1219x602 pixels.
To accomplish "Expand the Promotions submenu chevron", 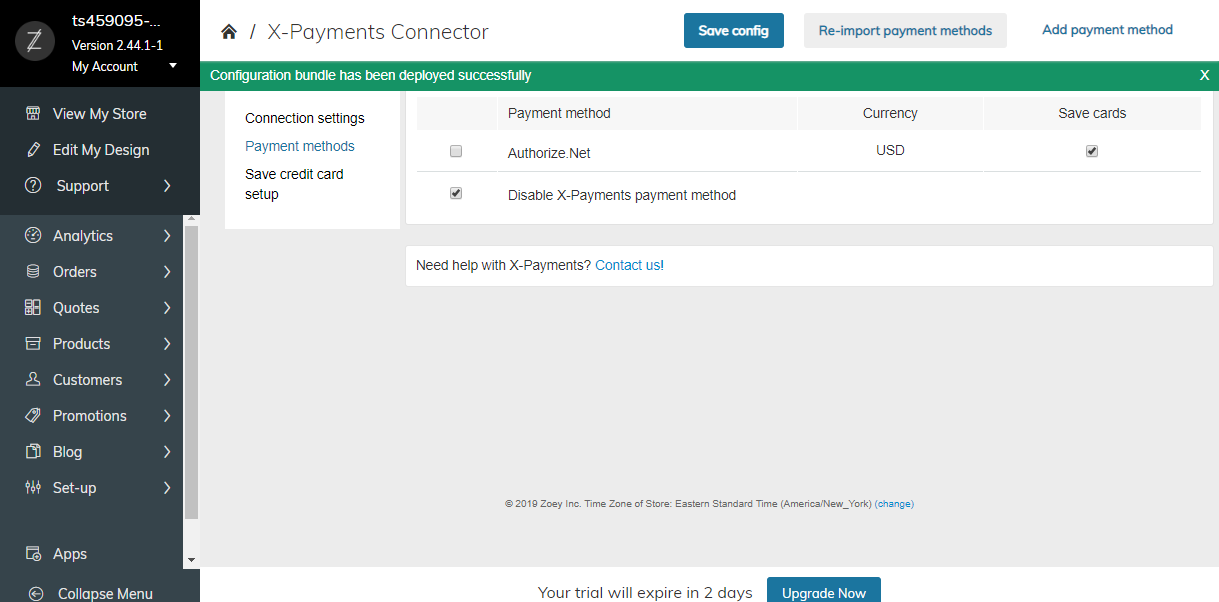I will point(167,416).
